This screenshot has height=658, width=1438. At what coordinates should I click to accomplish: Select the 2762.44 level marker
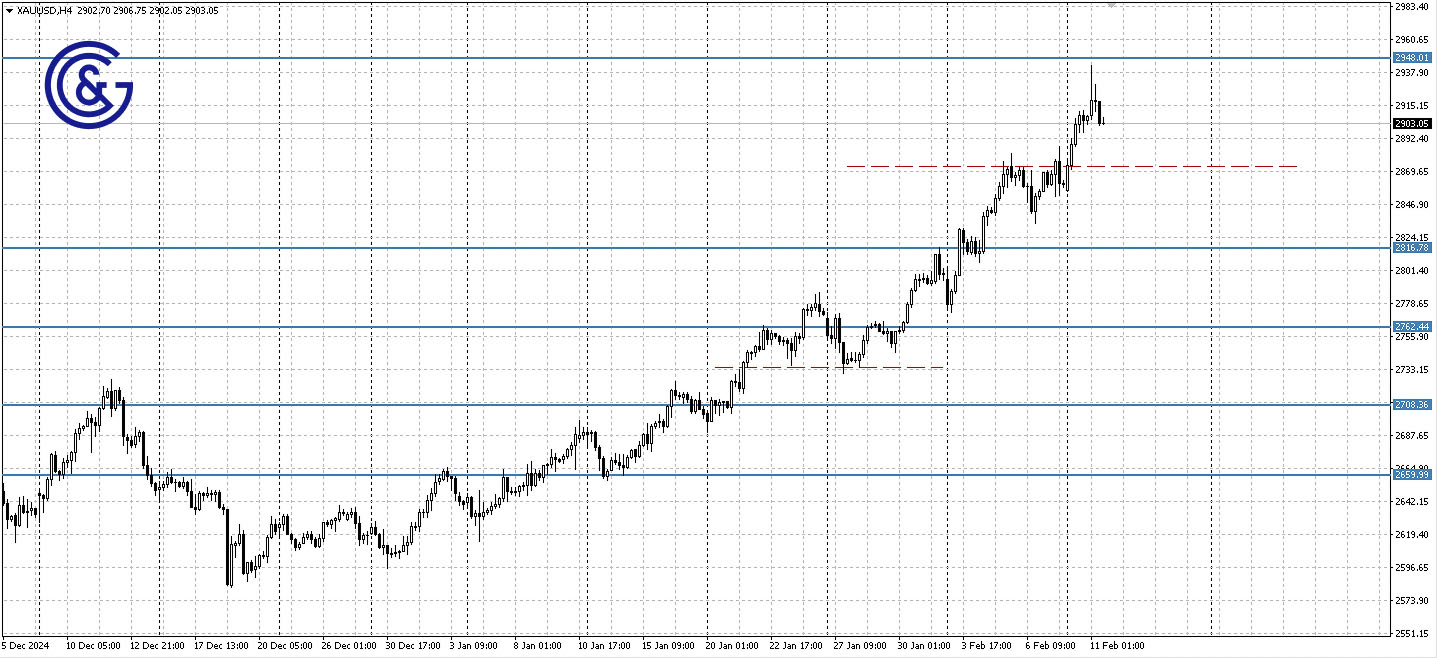point(1412,325)
